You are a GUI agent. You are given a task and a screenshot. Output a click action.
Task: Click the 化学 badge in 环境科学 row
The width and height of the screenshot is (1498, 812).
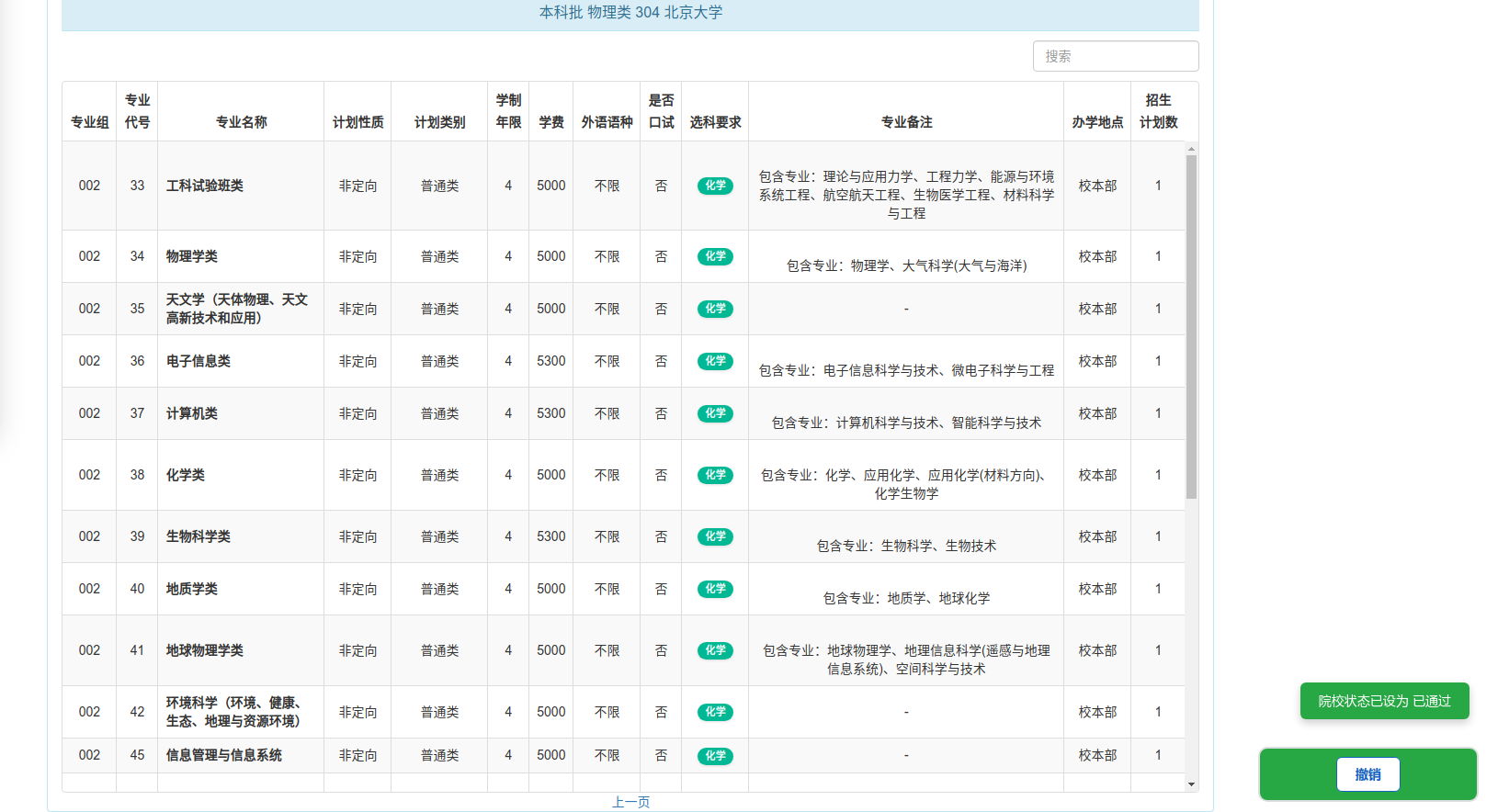(x=715, y=712)
